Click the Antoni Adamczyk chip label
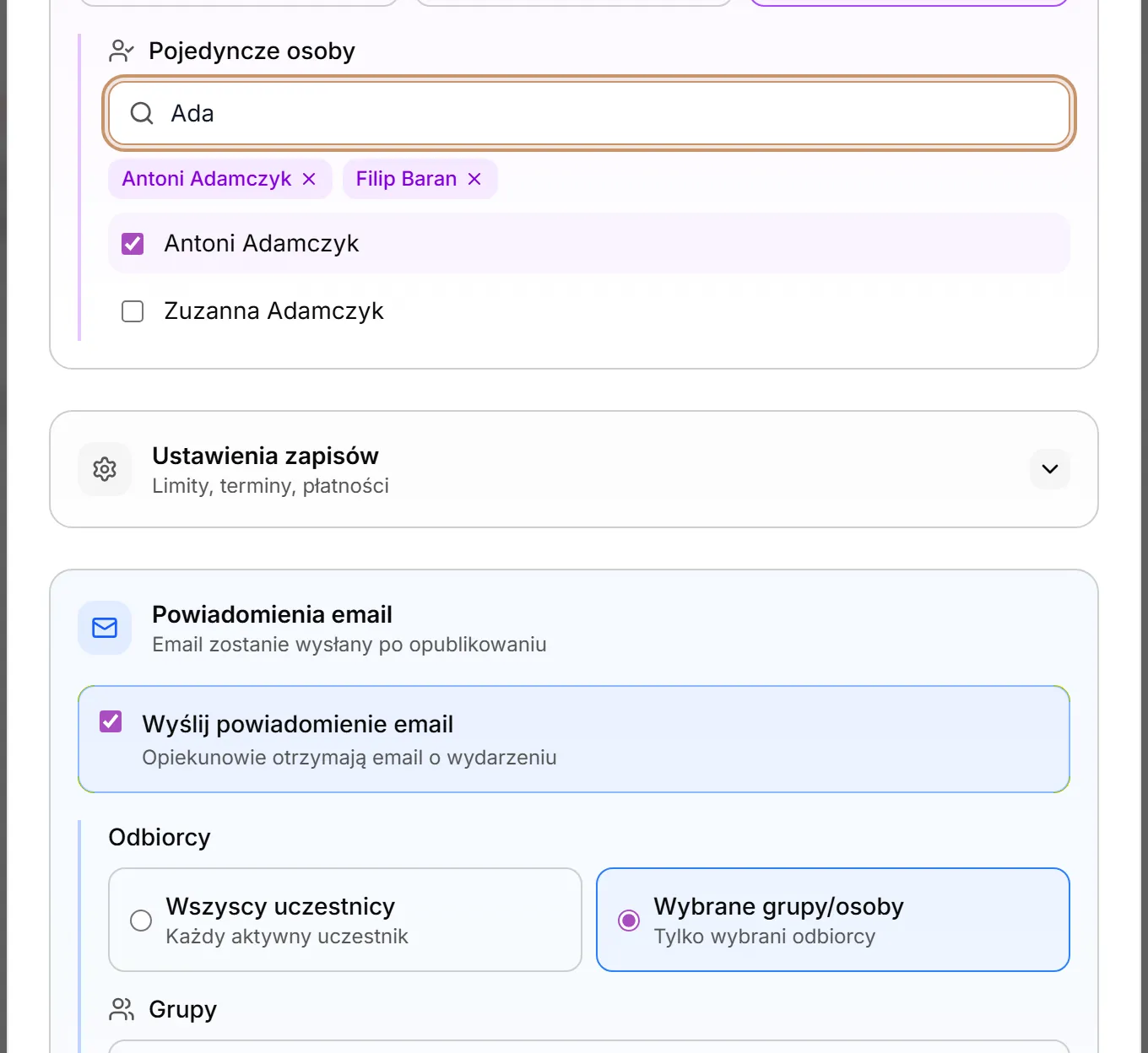 click(x=207, y=179)
